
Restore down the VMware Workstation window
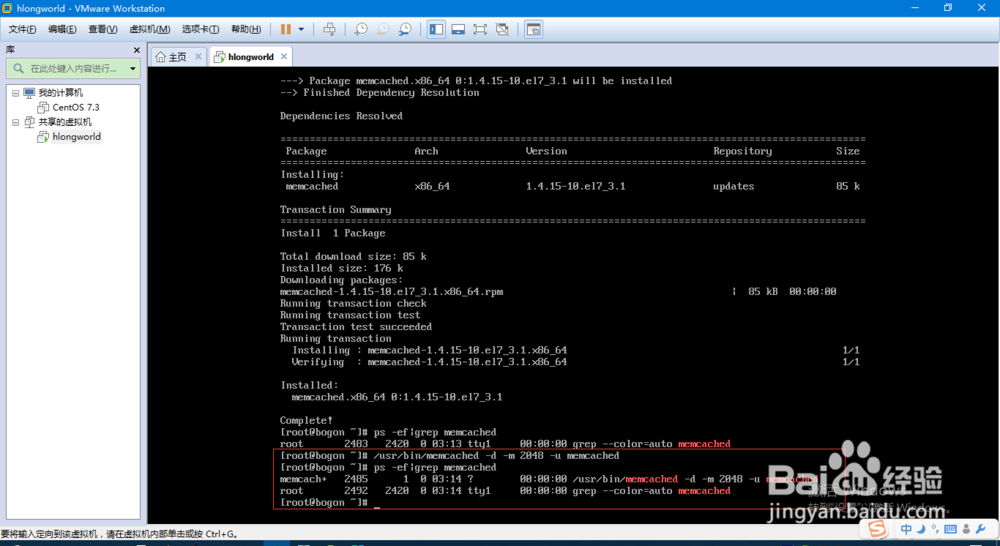(948, 8)
